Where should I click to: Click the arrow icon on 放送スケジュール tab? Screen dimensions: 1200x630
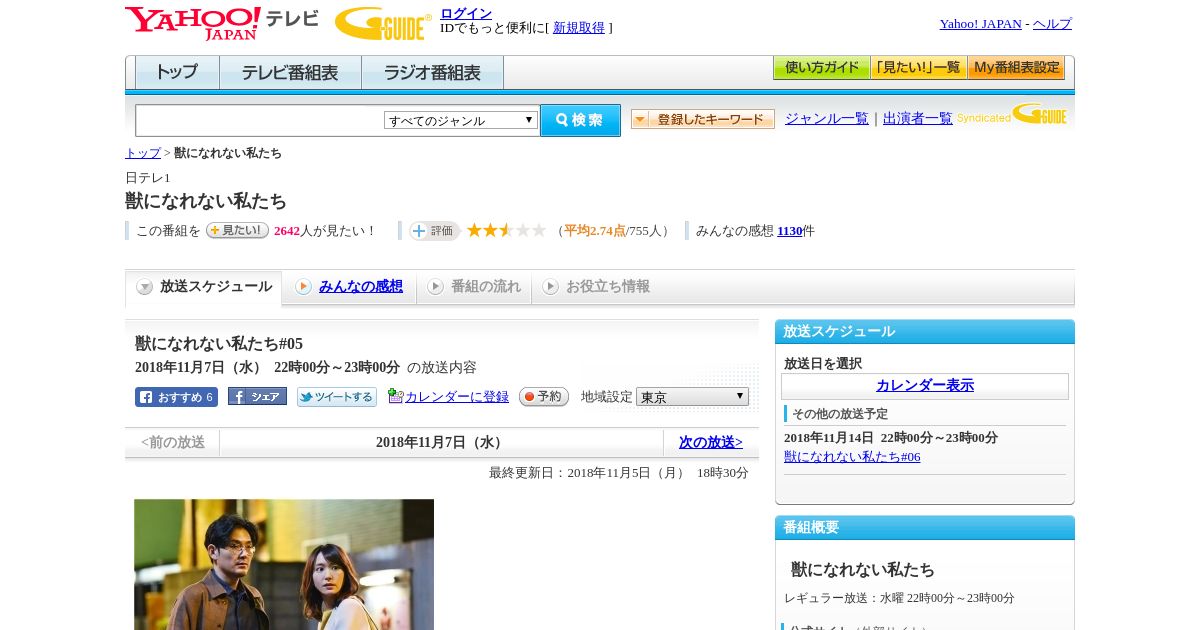coord(145,287)
